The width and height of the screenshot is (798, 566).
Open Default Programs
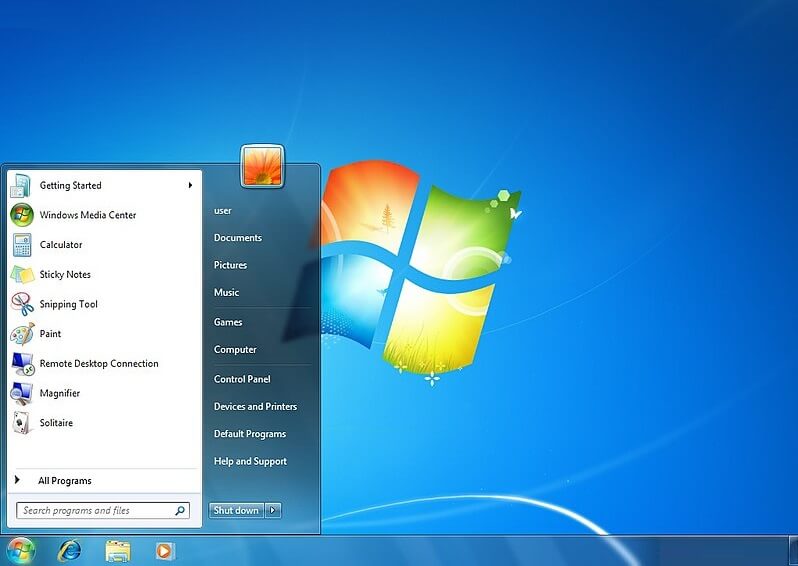pos(249,434)
